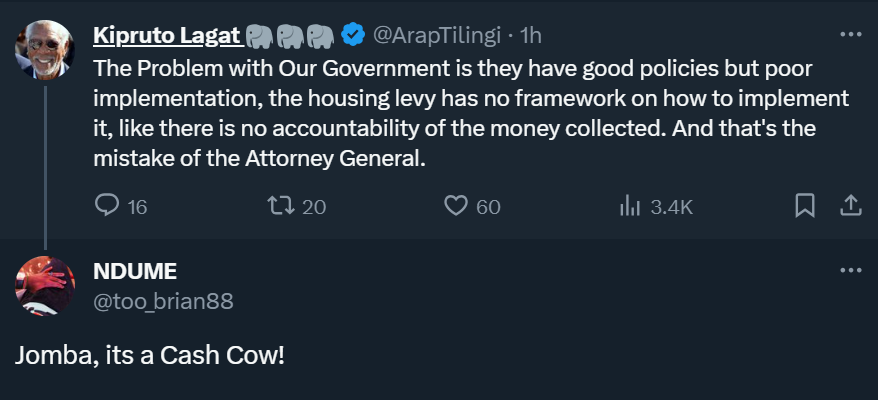Open the reply "Jomba, its a Cash Cow!"
This screenshot has height=400, width=878.
[x=150, y=355]
